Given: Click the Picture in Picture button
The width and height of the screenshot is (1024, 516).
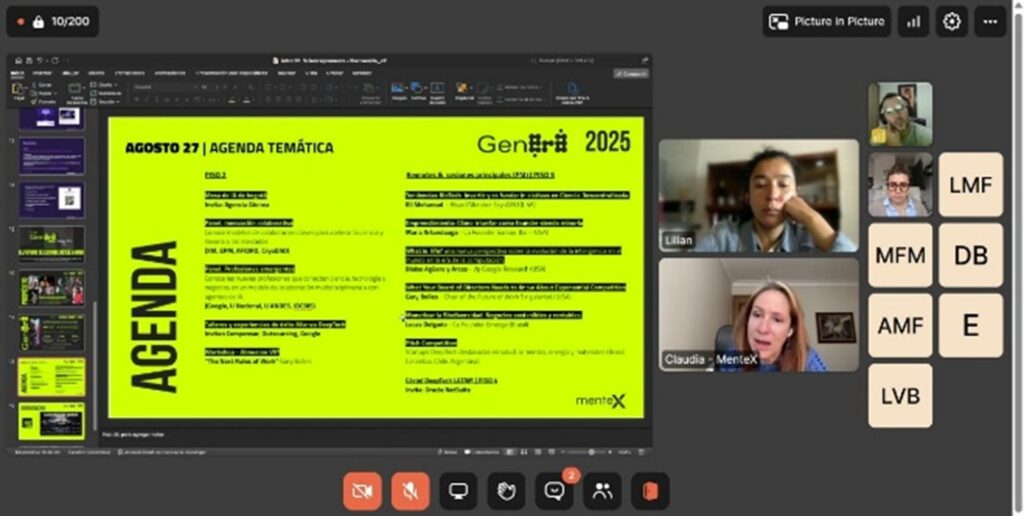Looking at the screenshot, I should pyautogui.click(x=826, y=21).
